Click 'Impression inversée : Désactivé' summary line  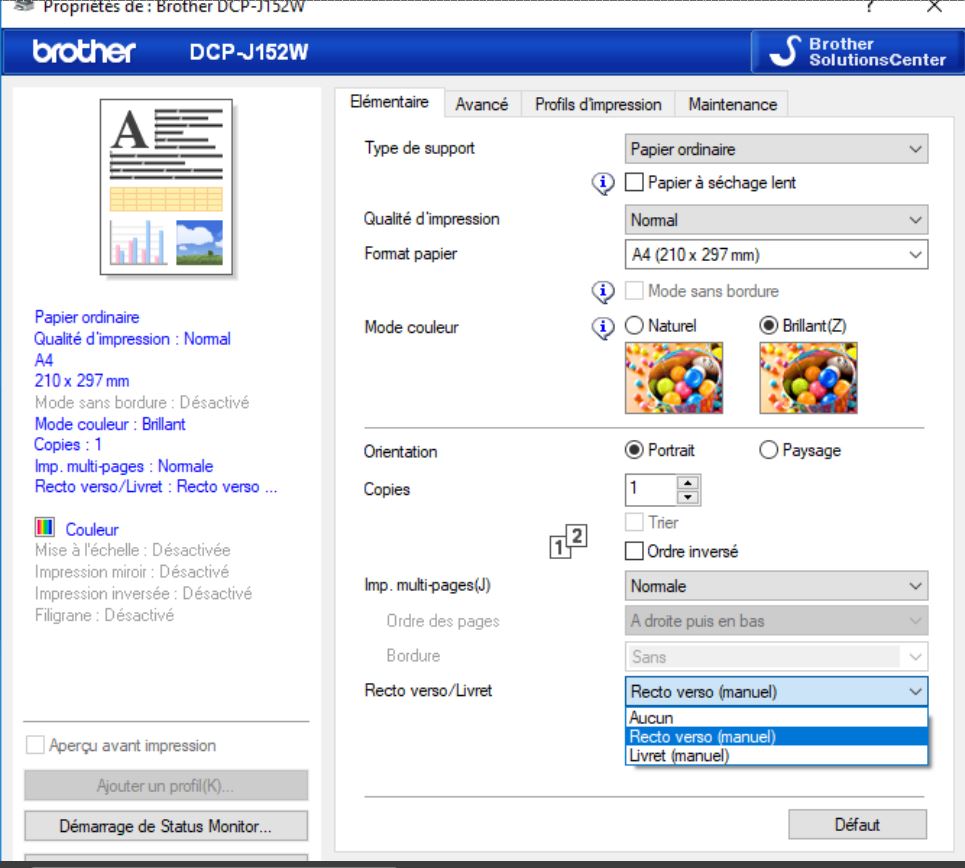tap(143, 593)
